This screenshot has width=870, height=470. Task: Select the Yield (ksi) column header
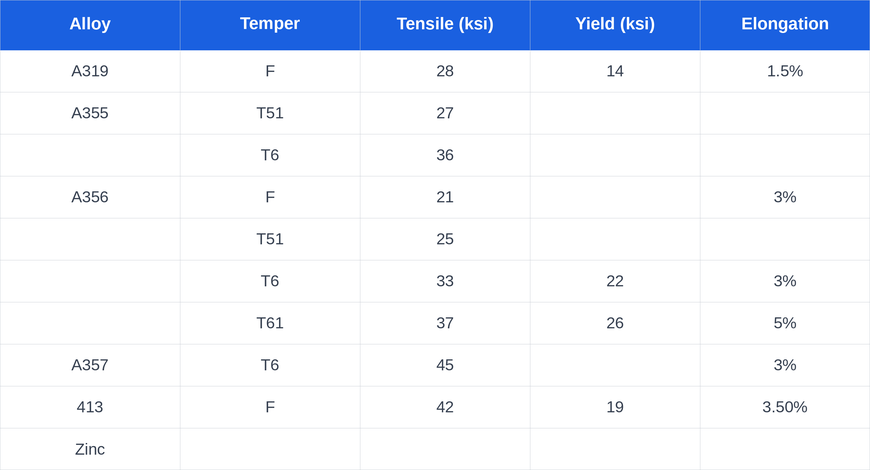(x=615, y=24)
